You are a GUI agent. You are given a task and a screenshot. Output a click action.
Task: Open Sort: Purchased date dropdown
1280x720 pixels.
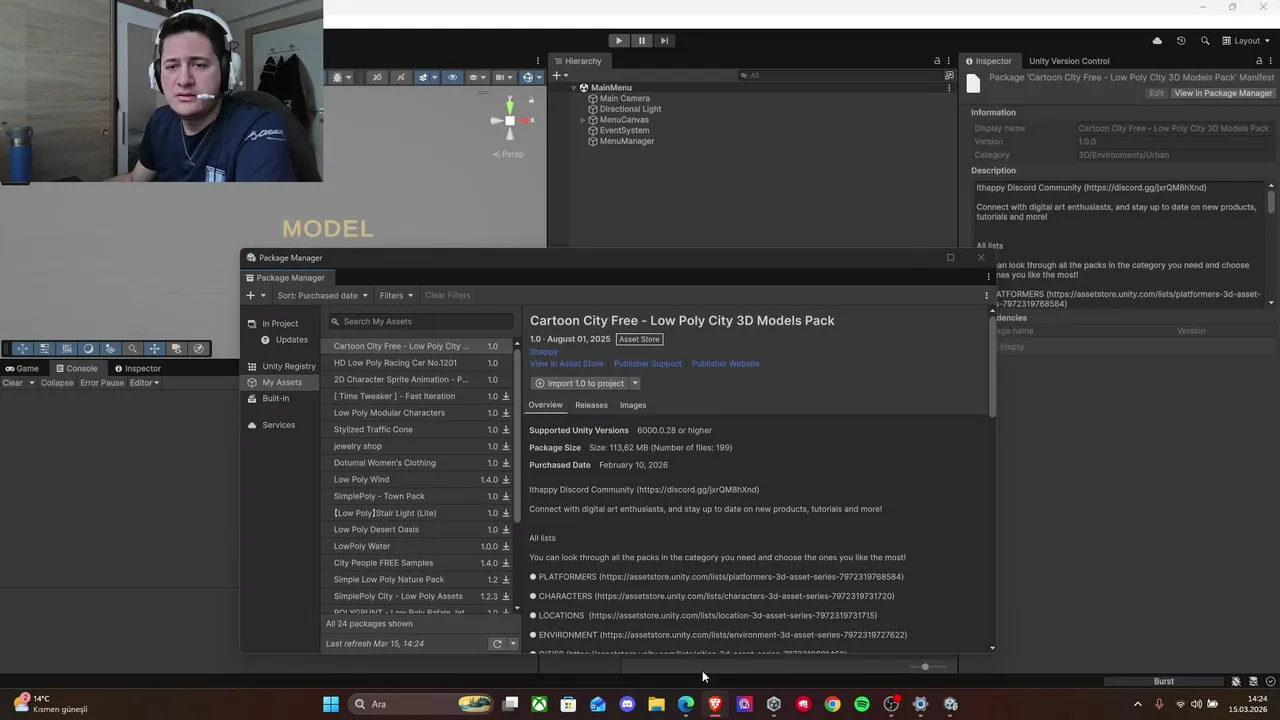(x=322, y=295)
